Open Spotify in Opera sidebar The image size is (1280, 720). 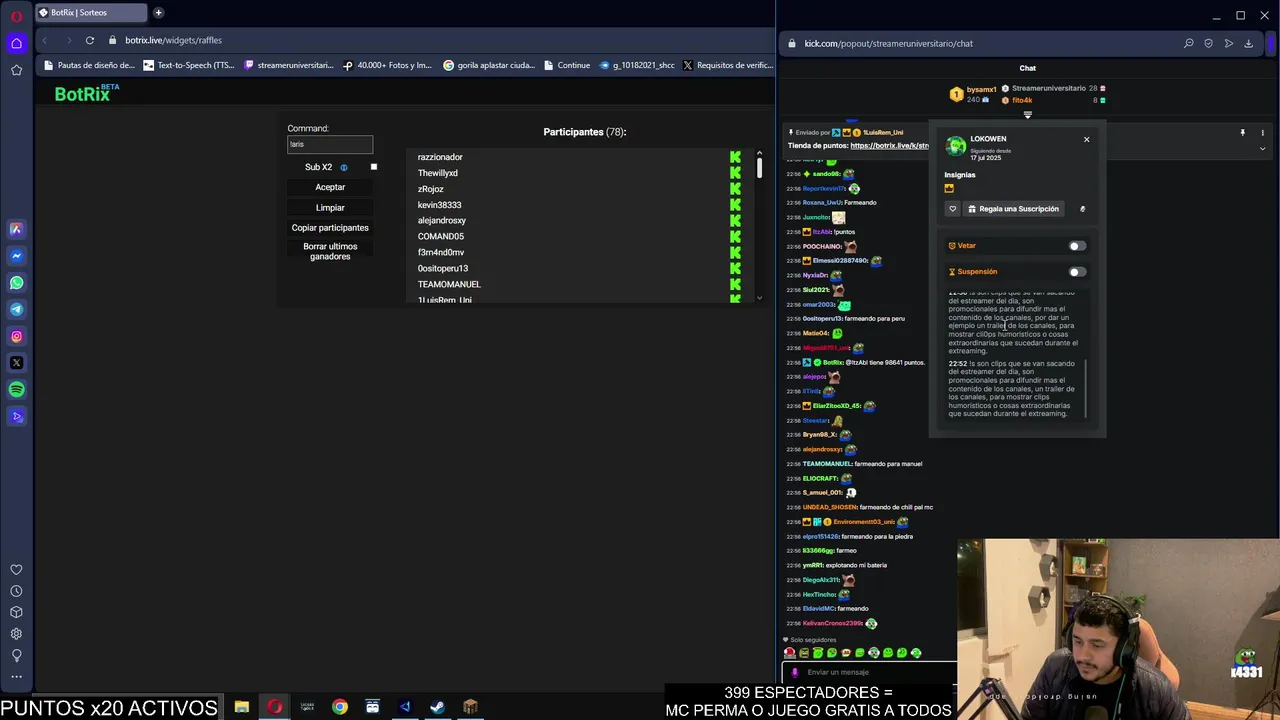click(16, 390)
